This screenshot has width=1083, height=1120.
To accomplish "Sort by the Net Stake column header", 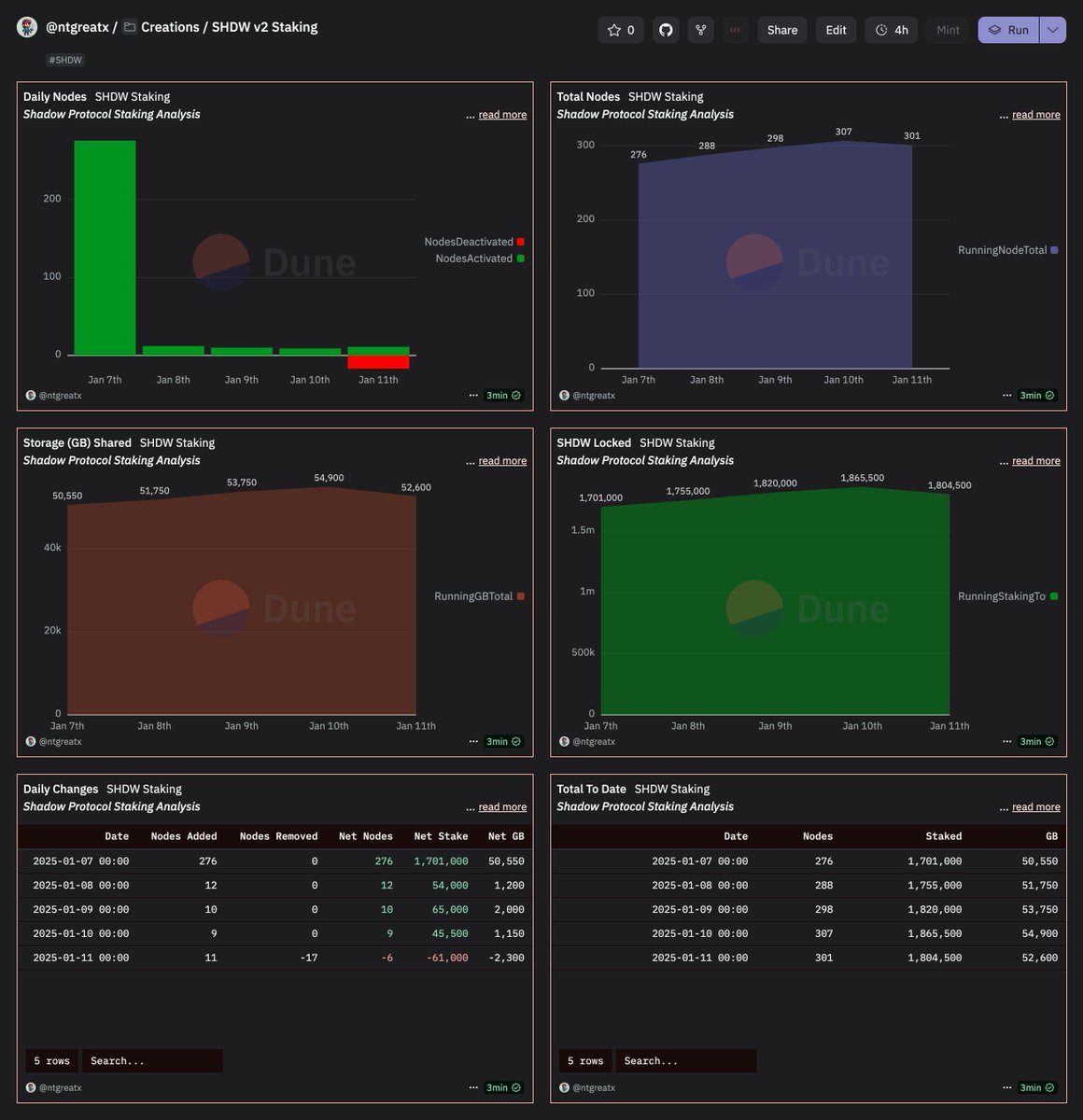I will point(441,836).
